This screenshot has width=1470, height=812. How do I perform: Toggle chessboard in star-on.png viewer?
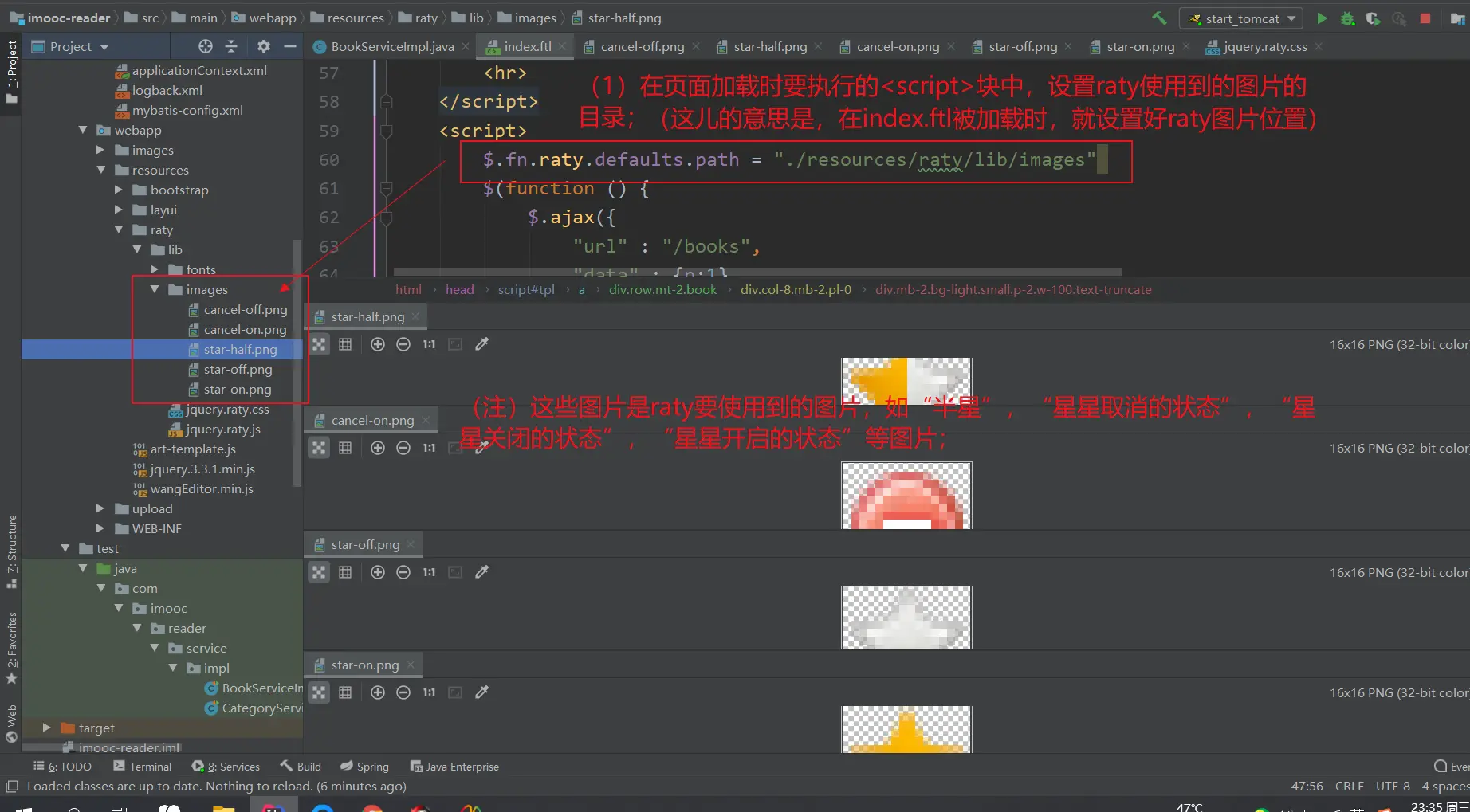coord(319,692)
